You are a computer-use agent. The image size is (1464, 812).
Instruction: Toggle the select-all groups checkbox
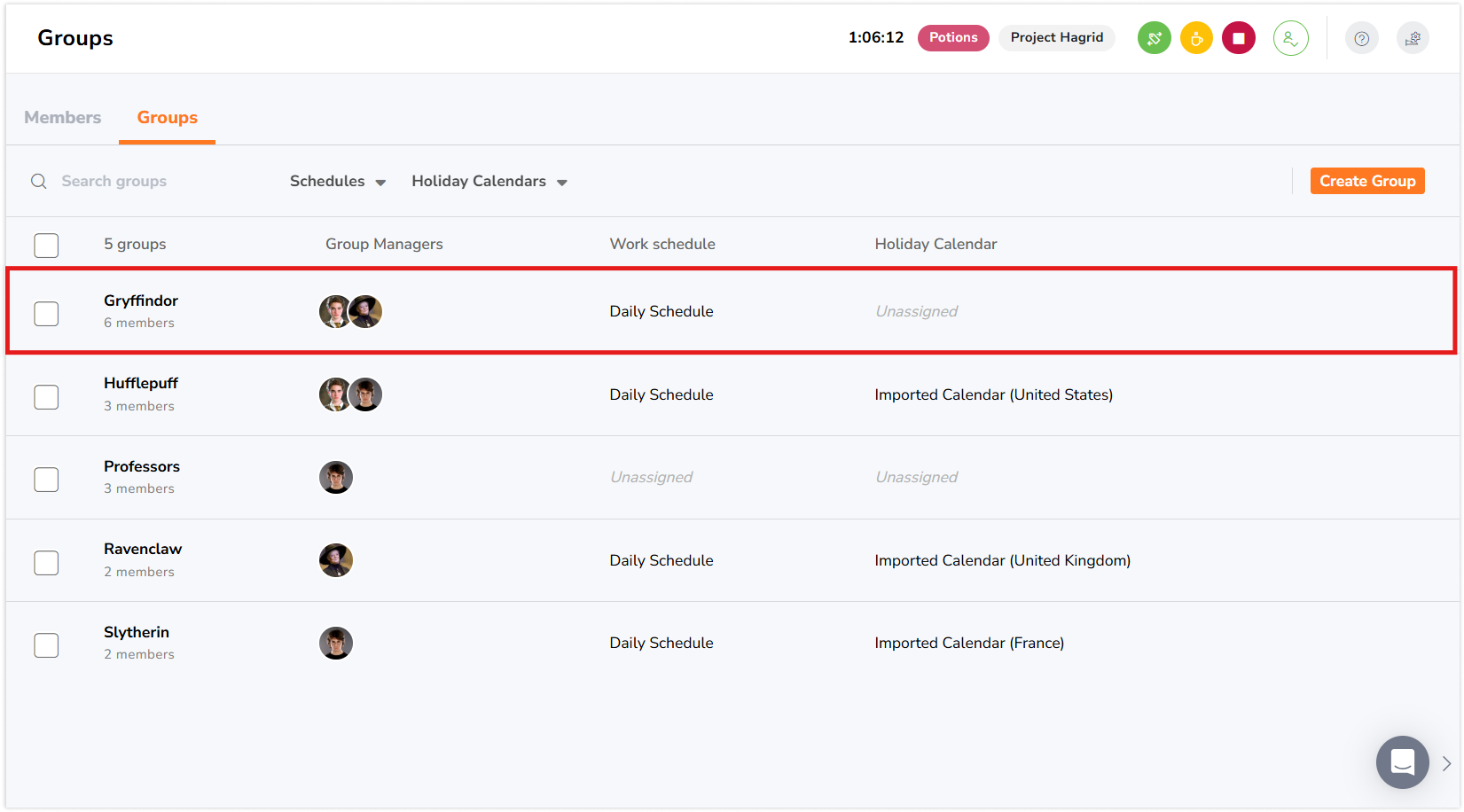point(46,246)
